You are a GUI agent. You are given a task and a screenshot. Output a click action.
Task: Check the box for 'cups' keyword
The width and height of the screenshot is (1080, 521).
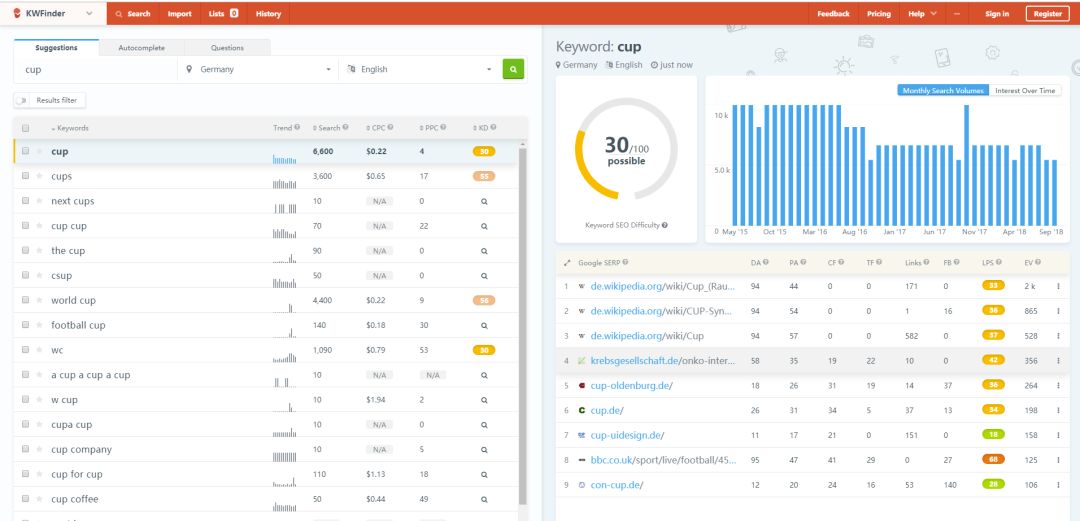click(26, 176)
